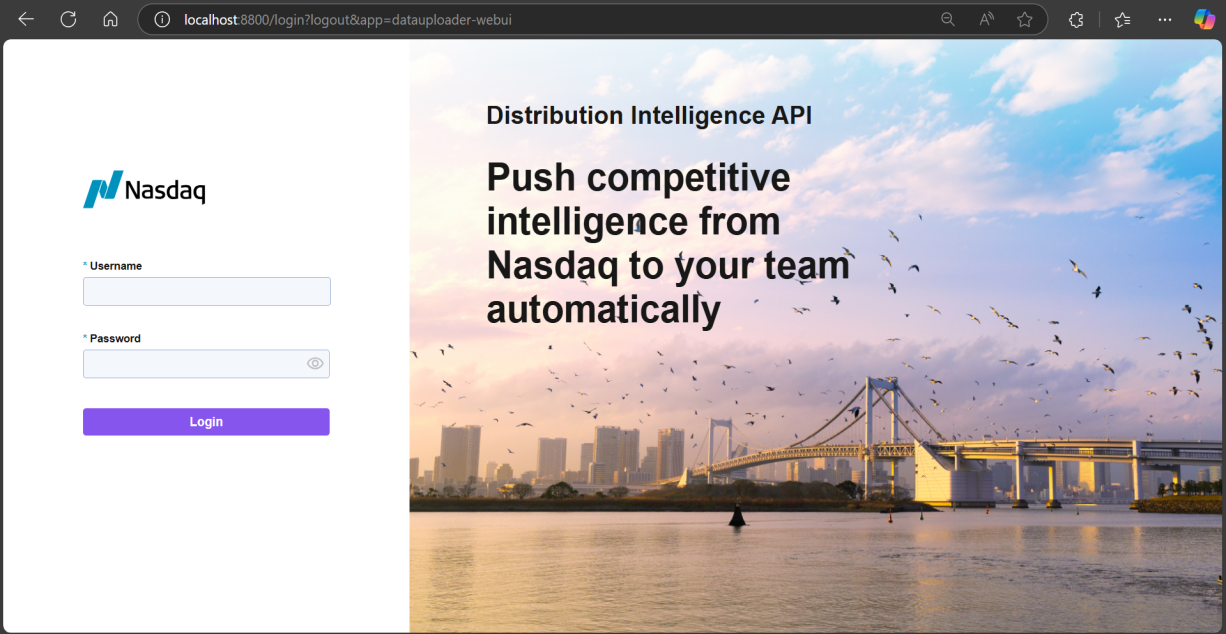Image resolution: width=1226 pixels, height=634 pixels.
Task: Click the Password field label
Action: (x=115, y=339)
